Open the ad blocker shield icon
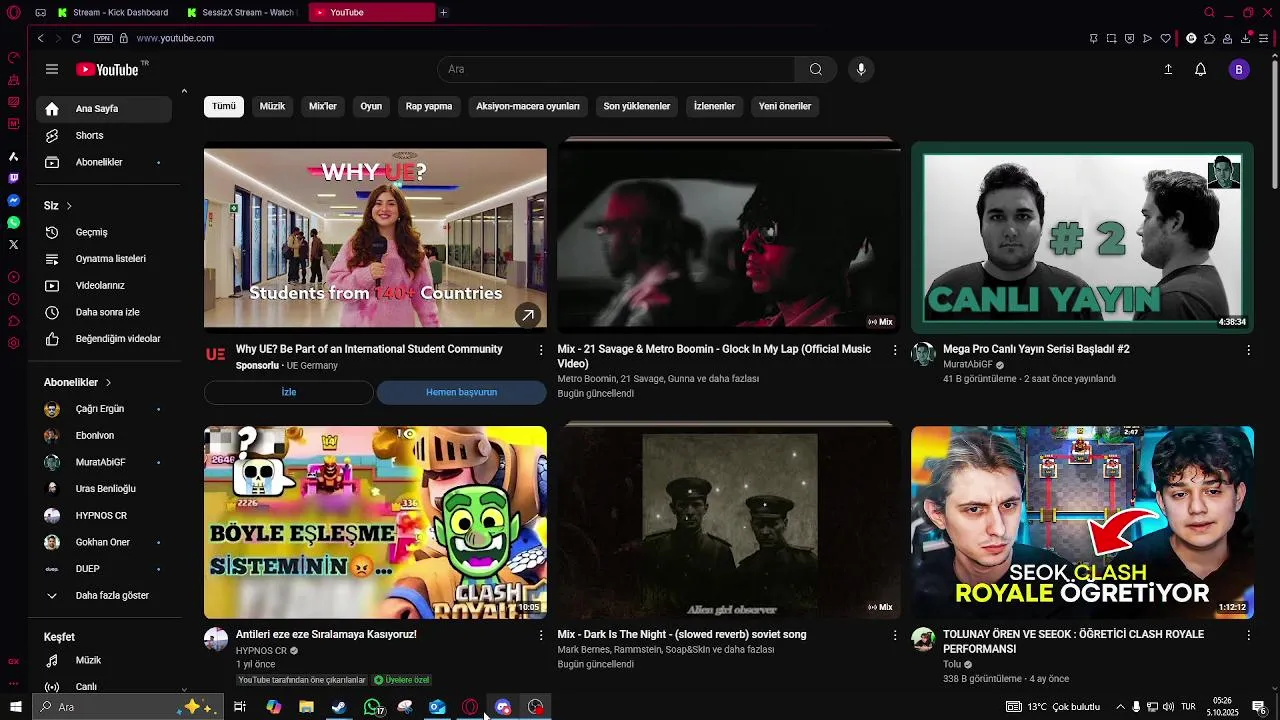 [x=1129, y=38]
